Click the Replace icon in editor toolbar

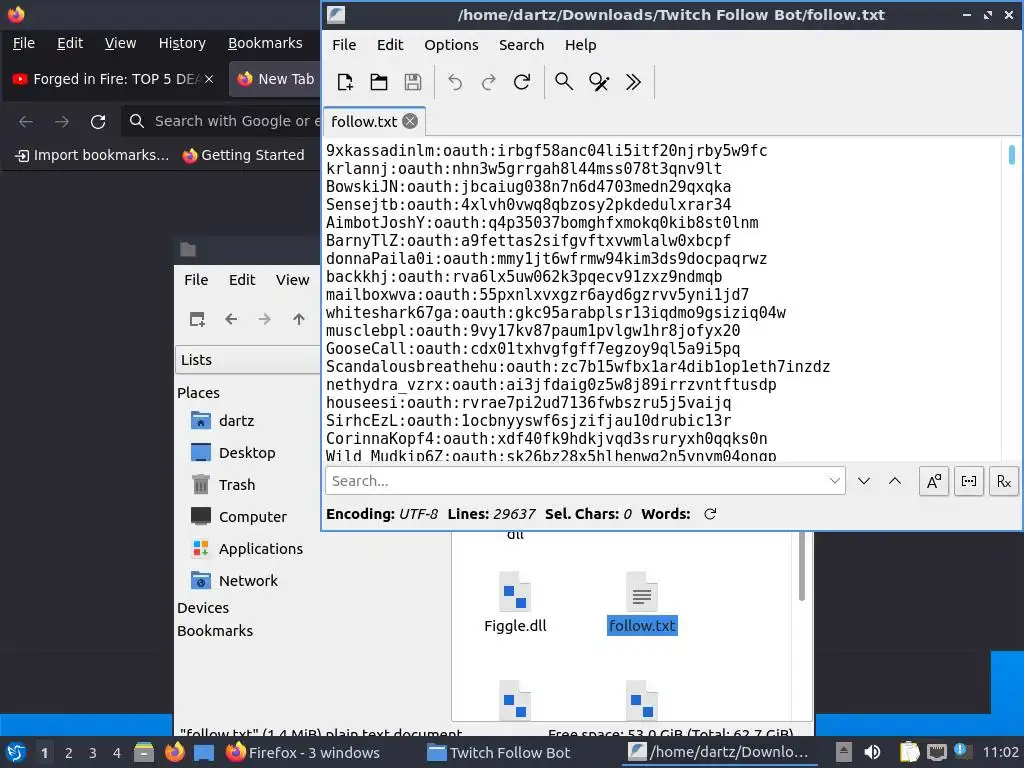tap(599, 82)
